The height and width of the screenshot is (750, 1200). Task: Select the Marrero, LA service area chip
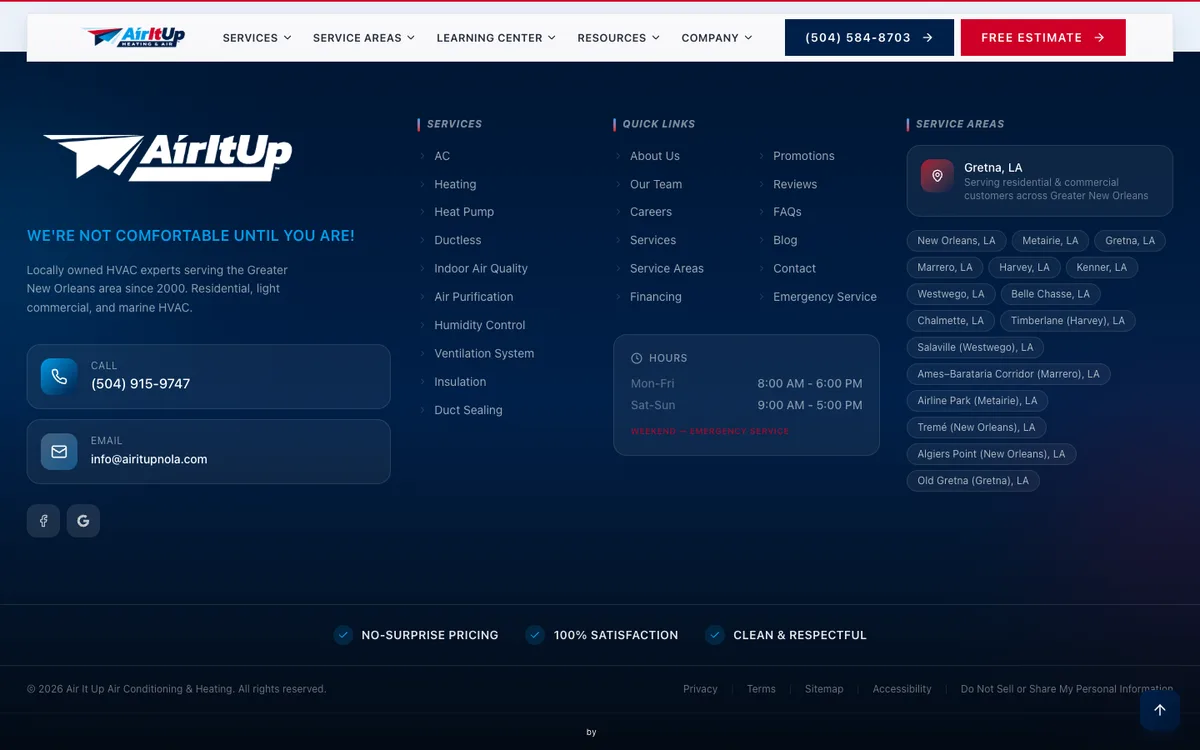(x=945, y=268)
